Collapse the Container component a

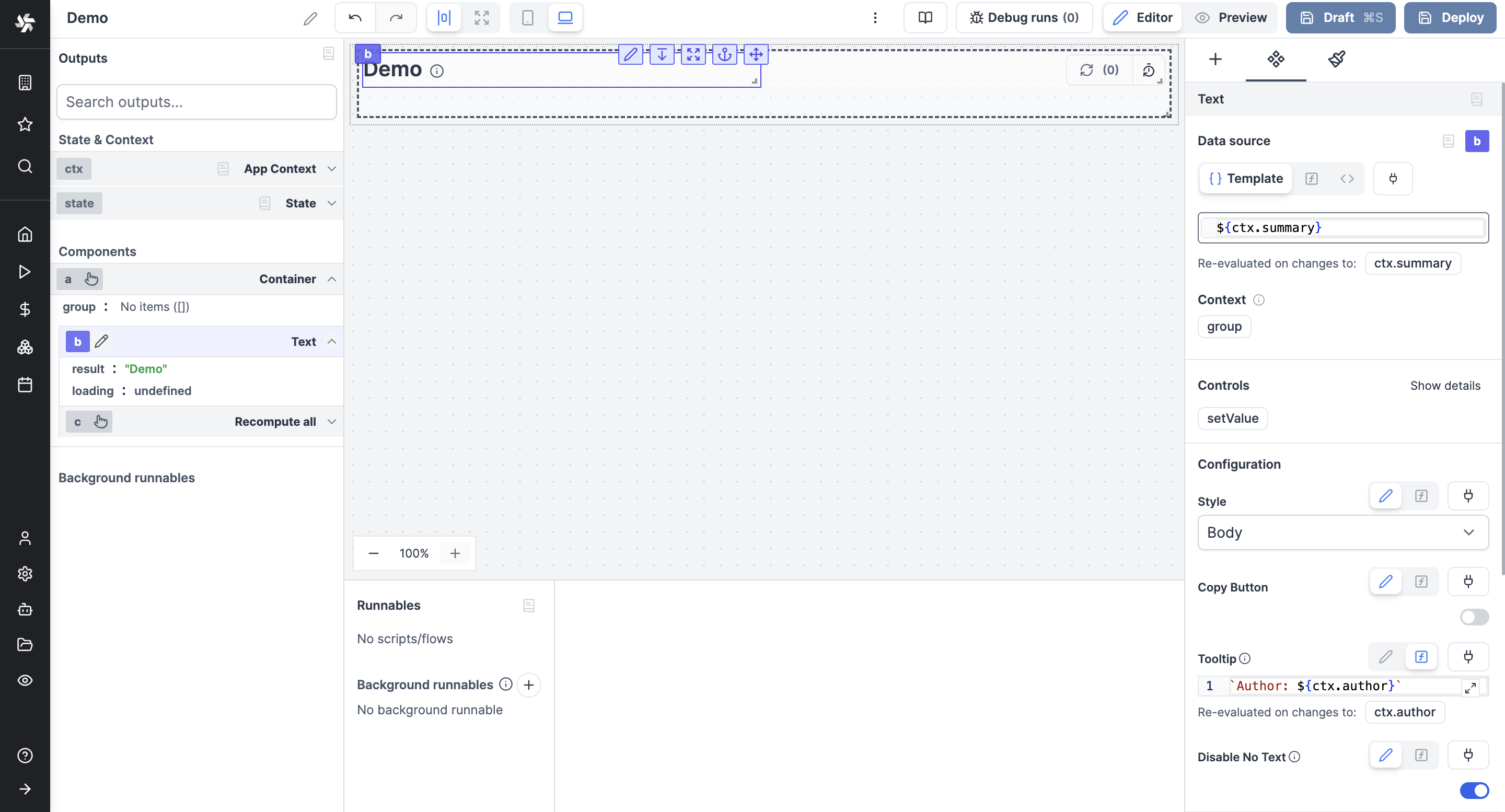[331, 279]
